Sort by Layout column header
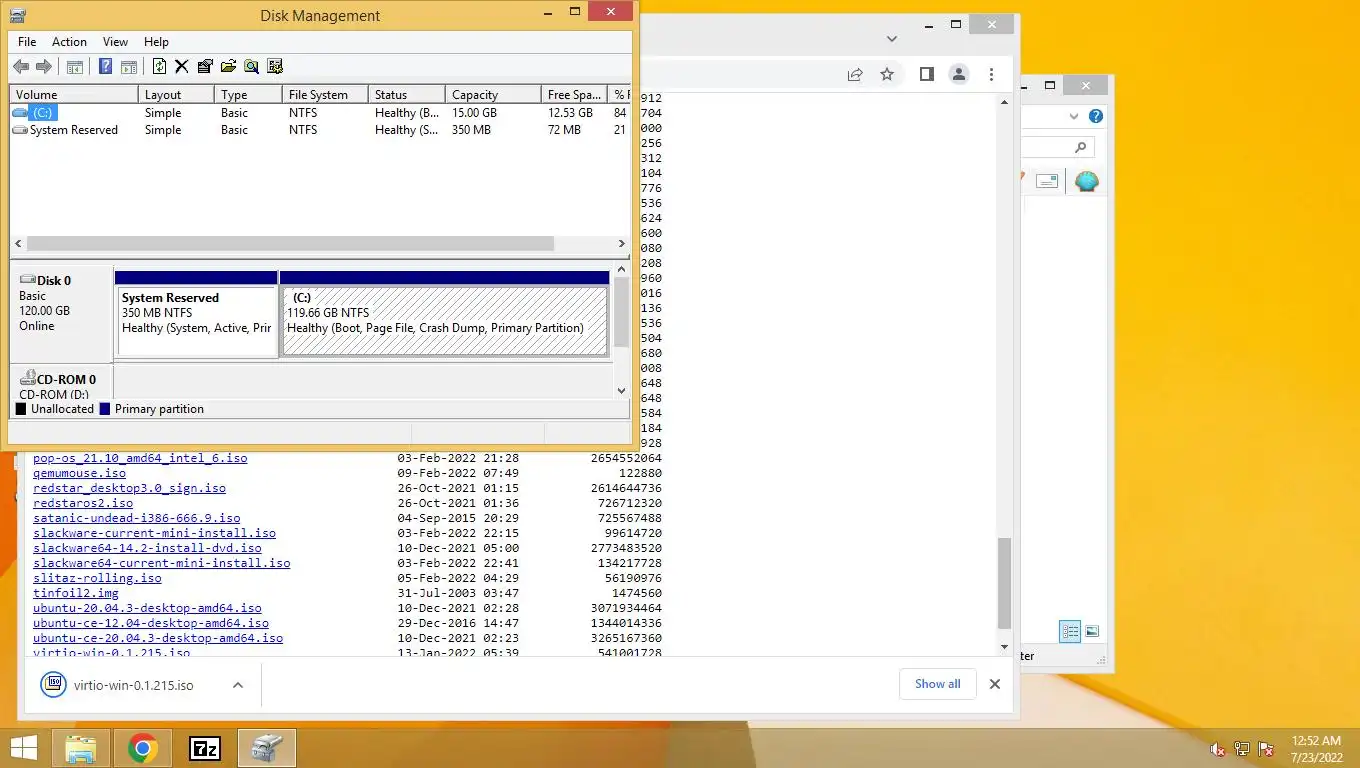 tap(176, 94)
